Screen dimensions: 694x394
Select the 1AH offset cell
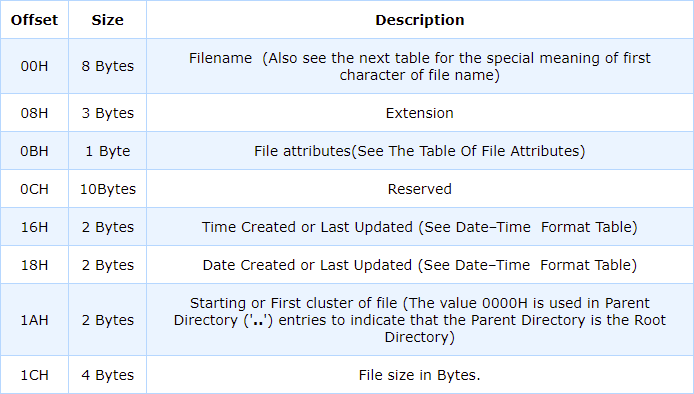(x=34, y=320)
